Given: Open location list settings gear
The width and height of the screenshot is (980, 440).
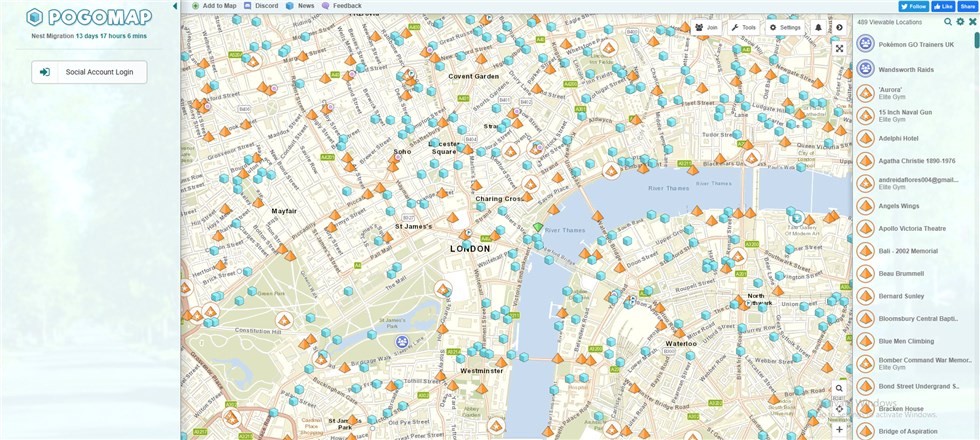Looking at the screenshot, I should click(960, 21).
